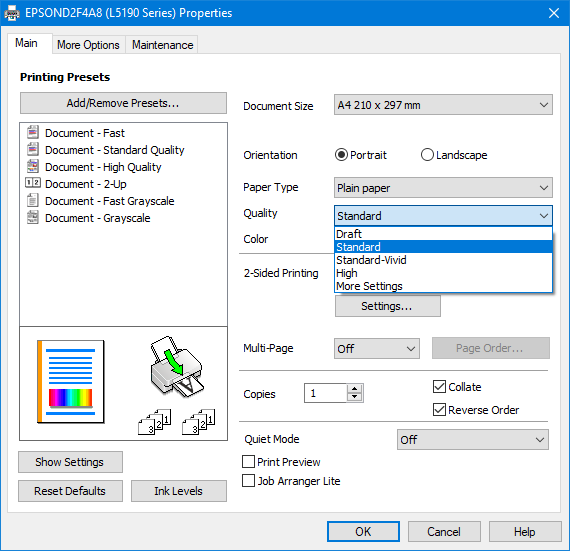The width and height of the screenshot is (570, 551).
Task: Select preset text Document - Fast Grayscale
Action: pyautogui.click(x=109, y=201)
